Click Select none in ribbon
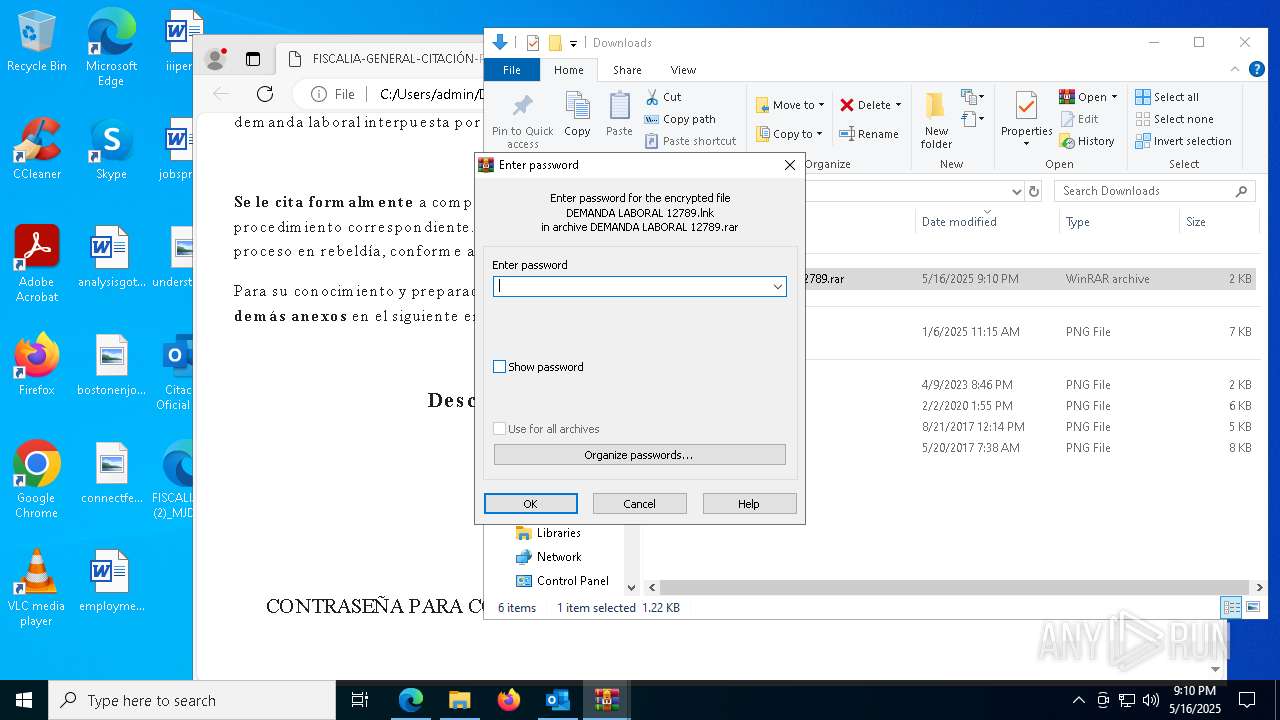Screen dimensions: 1280x720 point(1174,119)
